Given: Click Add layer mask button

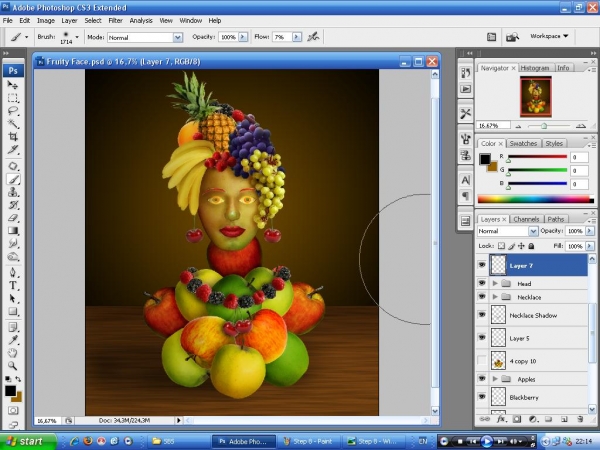Looking at the screenshot, I should (517, 419).
